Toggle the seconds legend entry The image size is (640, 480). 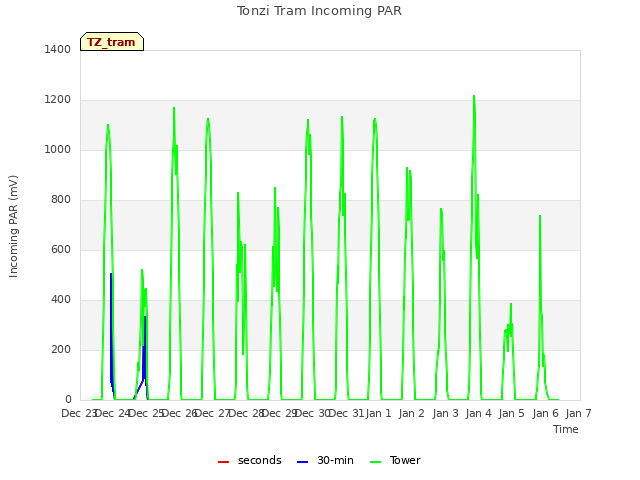point(250,460)
